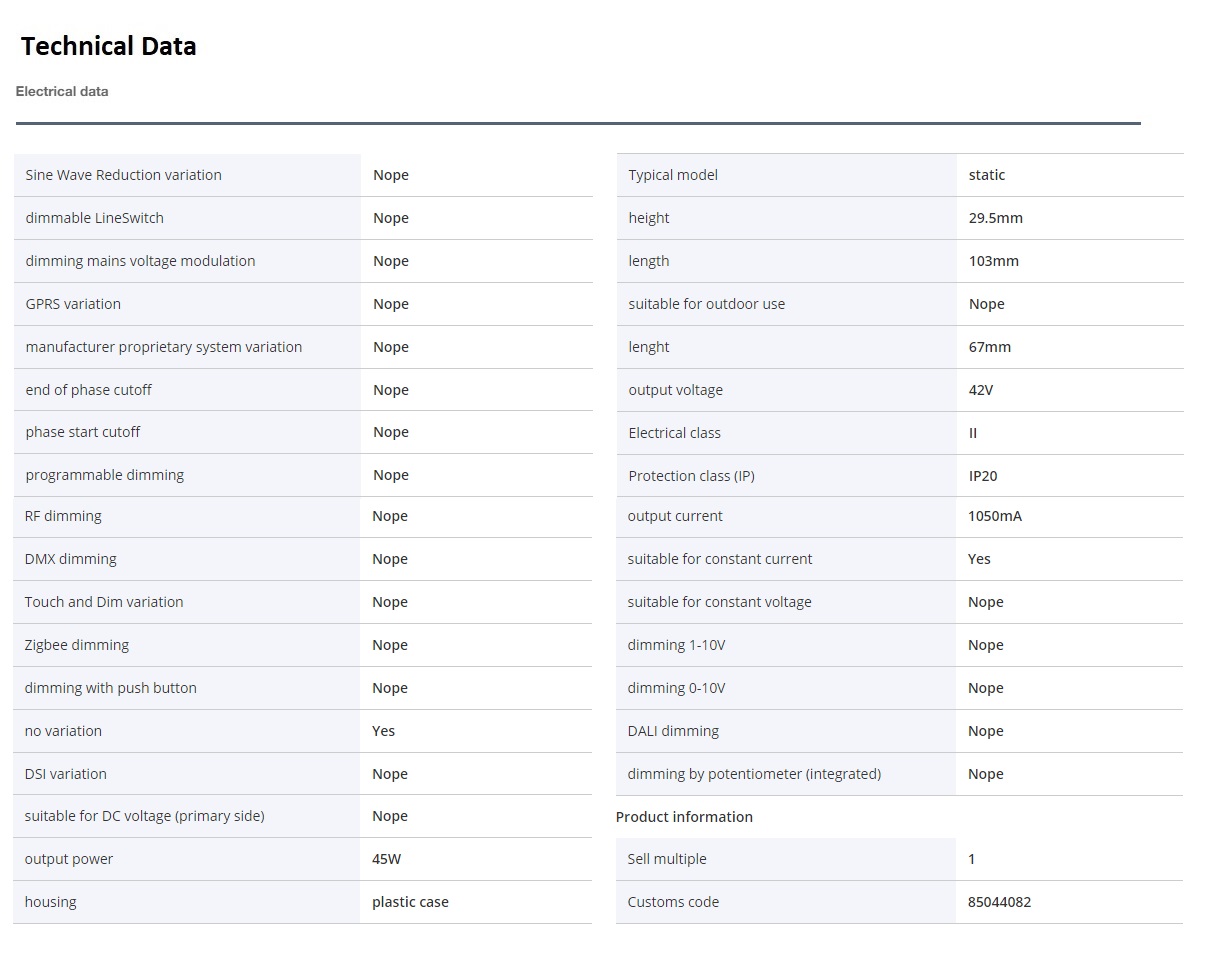Select the 67mm value cell
Viewport: 1221px width, 973px height.
(989, 347)
